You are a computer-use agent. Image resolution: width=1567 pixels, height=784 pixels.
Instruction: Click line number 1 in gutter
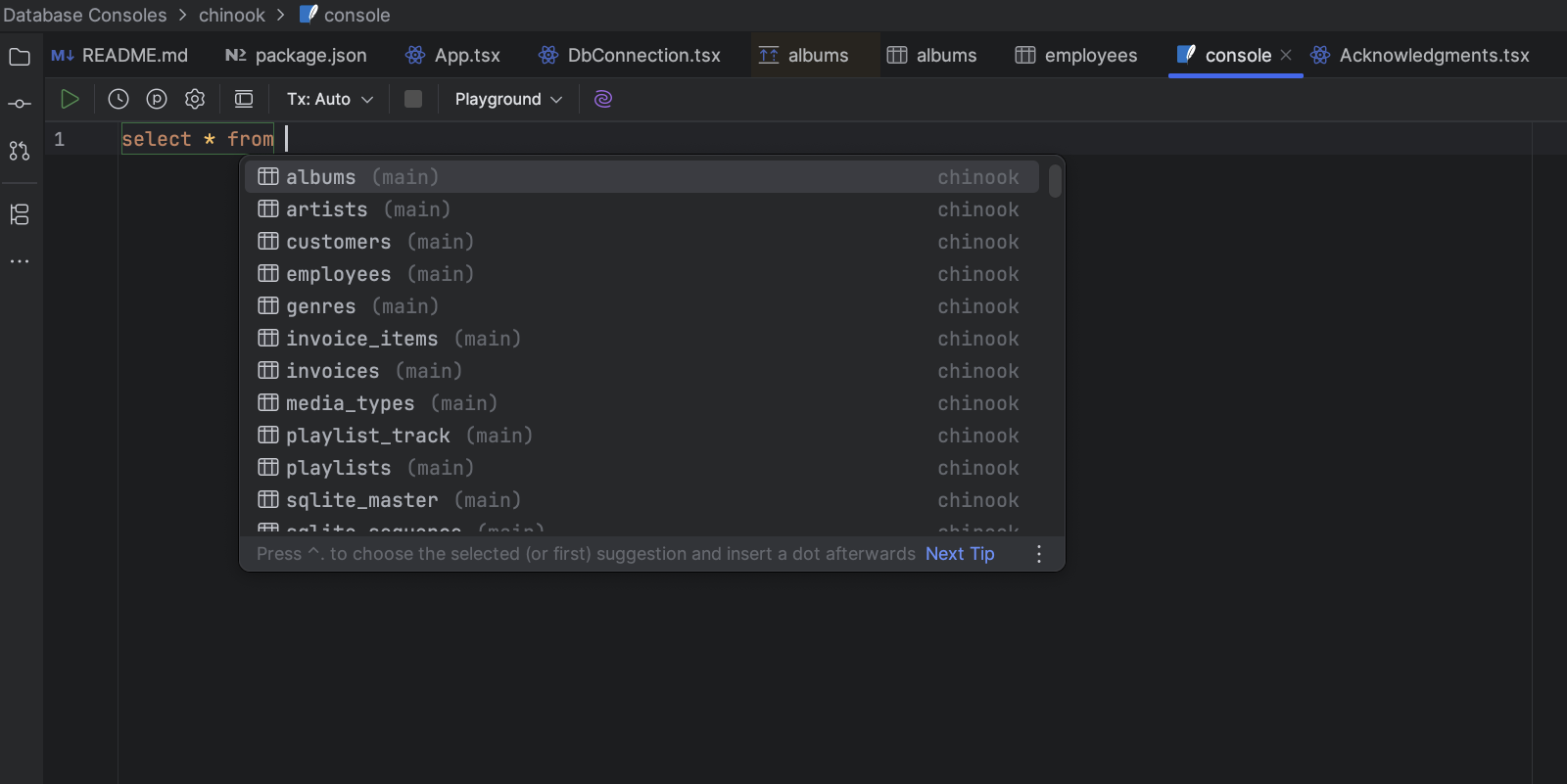(60, 139)
